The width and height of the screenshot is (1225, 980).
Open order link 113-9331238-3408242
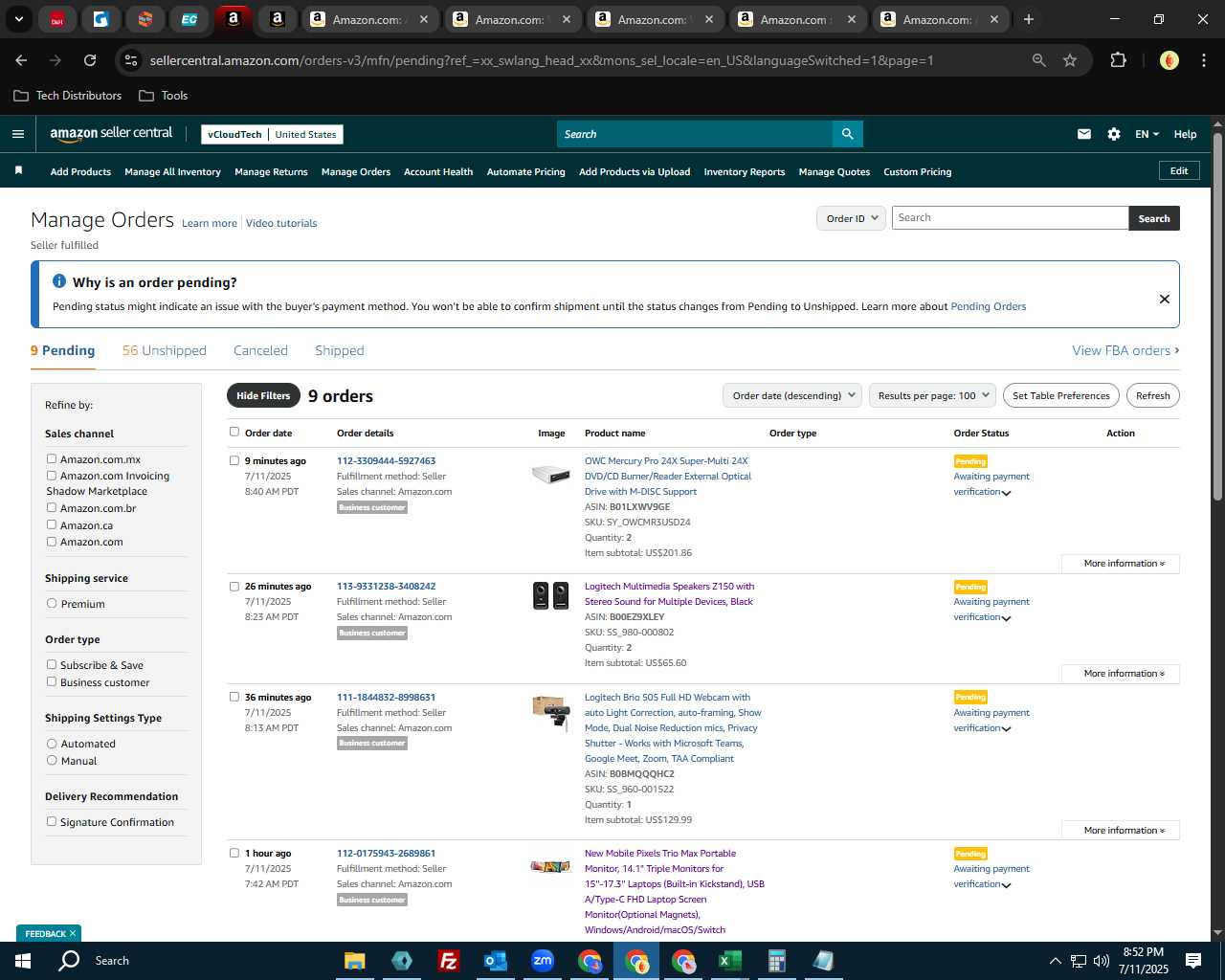coord(386,587)
